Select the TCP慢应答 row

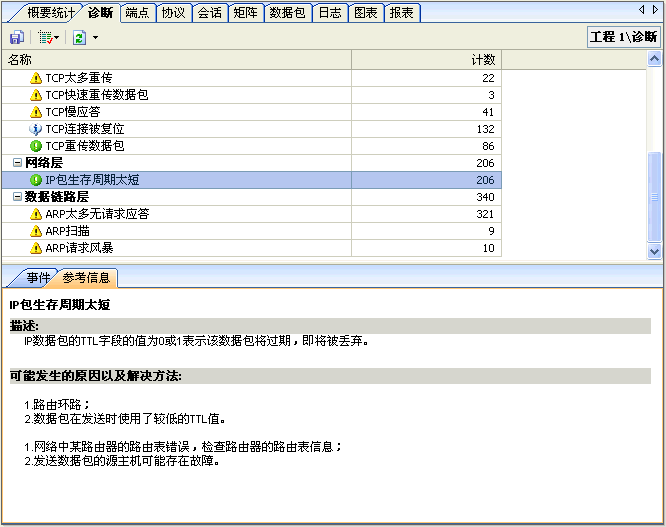[x=251, y=112]
